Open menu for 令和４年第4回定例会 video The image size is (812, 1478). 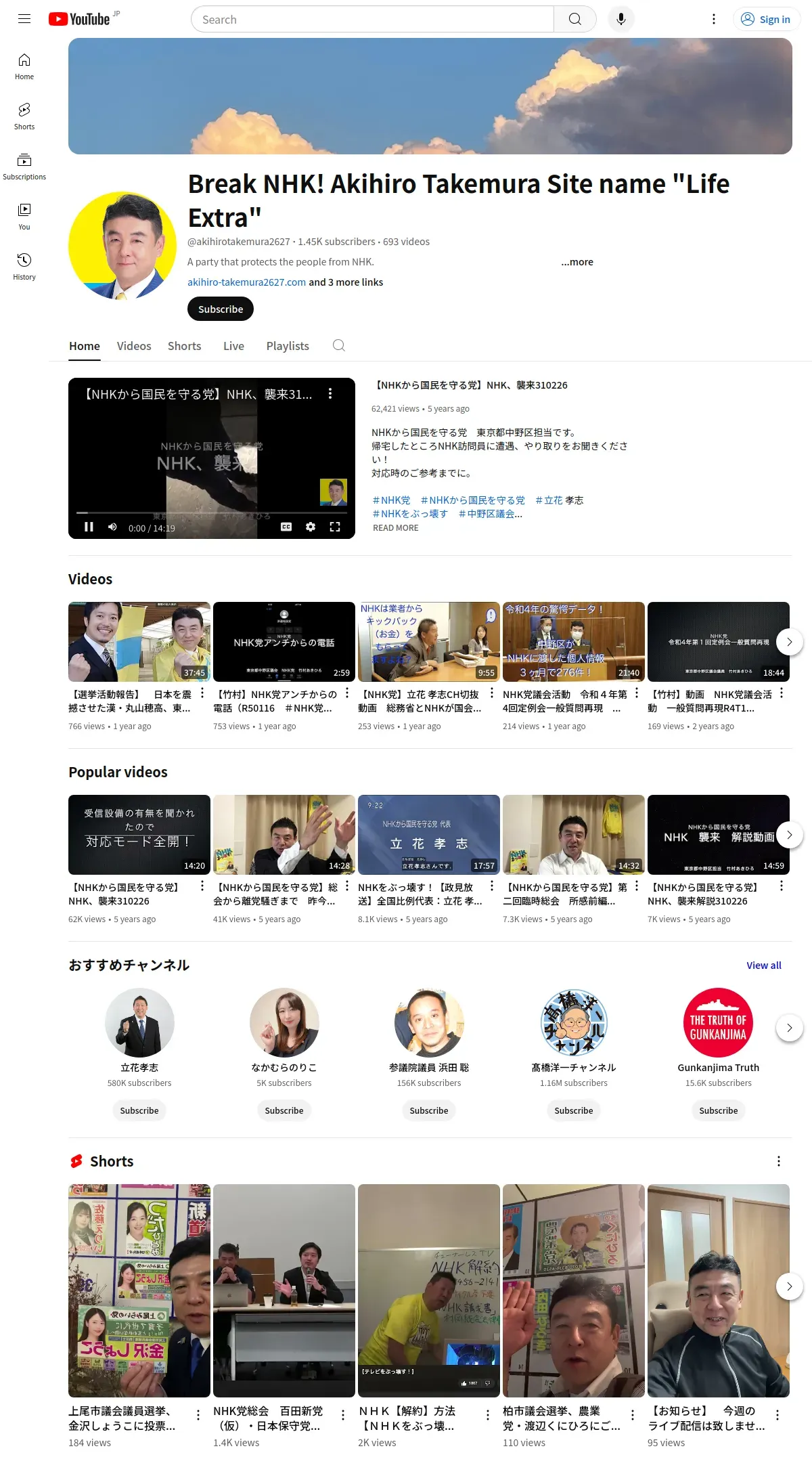636,693
